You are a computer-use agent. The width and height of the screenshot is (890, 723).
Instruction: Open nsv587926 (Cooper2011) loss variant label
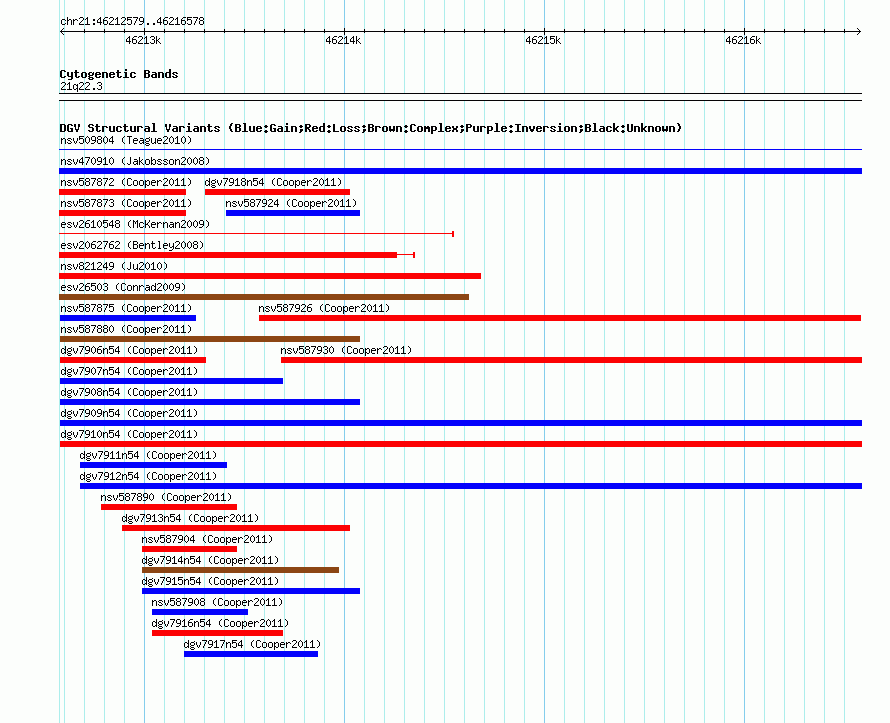pyautogui.click(x=324, y=308)
